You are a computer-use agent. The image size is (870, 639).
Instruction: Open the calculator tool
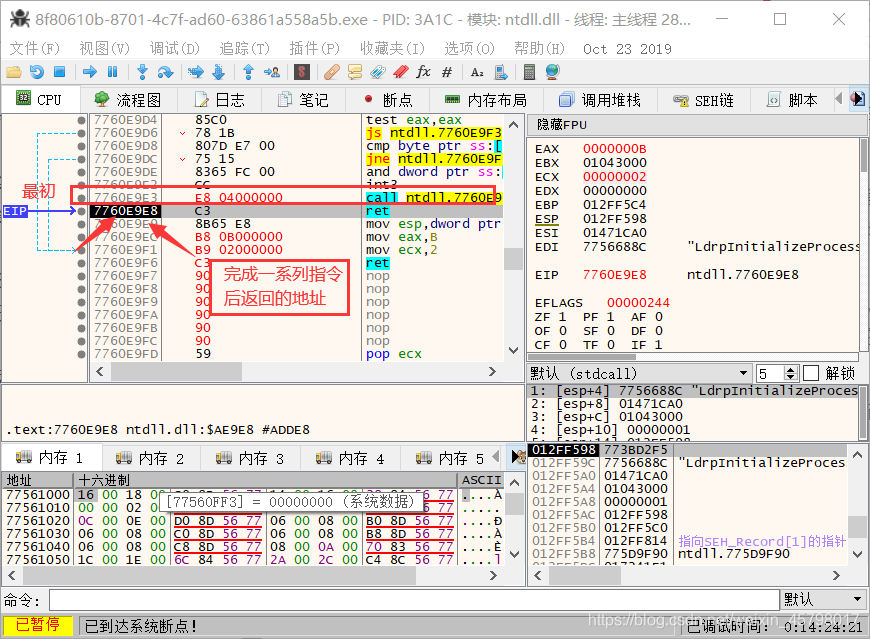click(529, 72)
